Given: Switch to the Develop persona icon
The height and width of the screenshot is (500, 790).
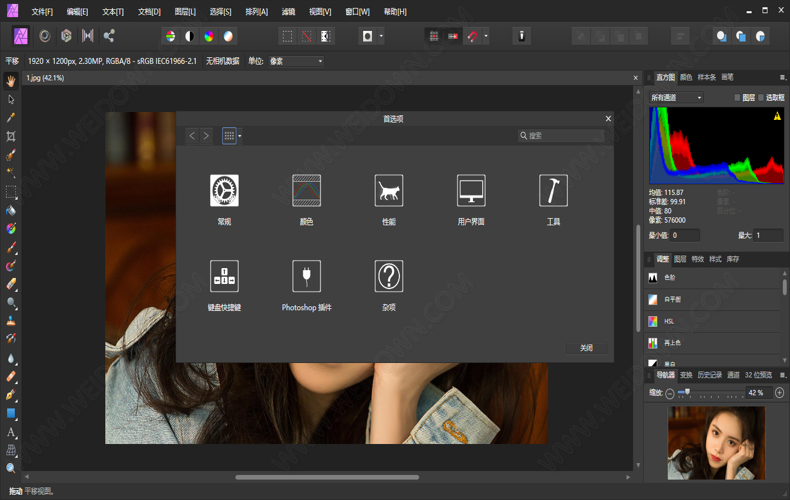Looking at the screenshot, I should pos(66,36).
